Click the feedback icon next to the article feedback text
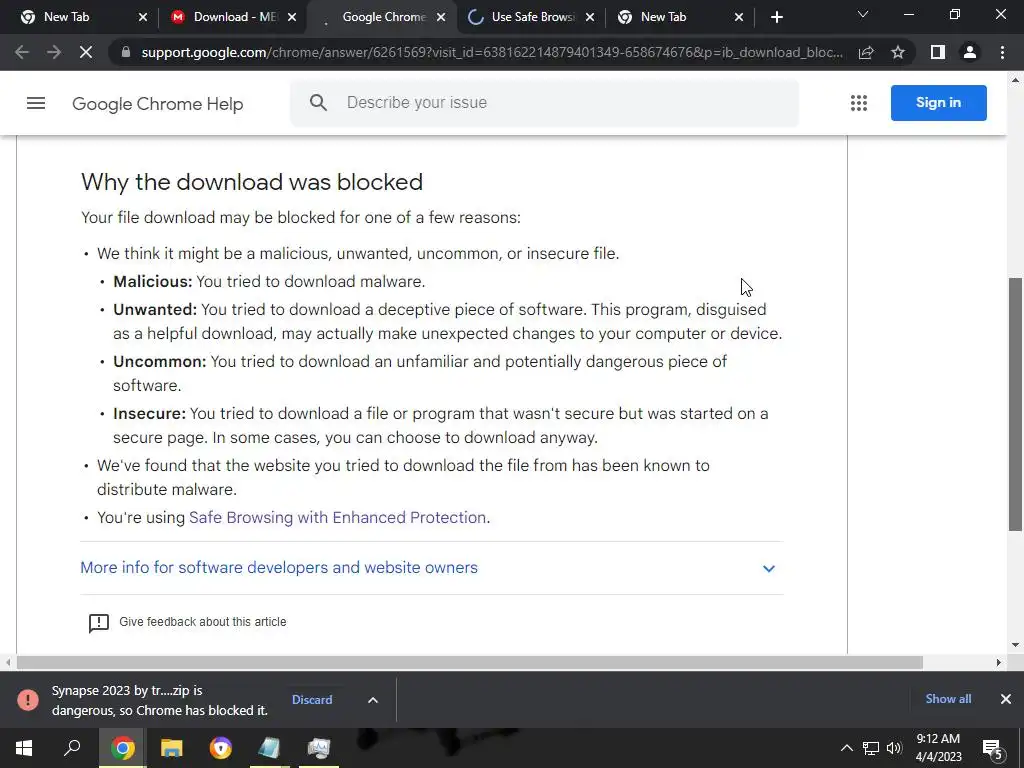1024x768 pixels. [x=99, y=622]
